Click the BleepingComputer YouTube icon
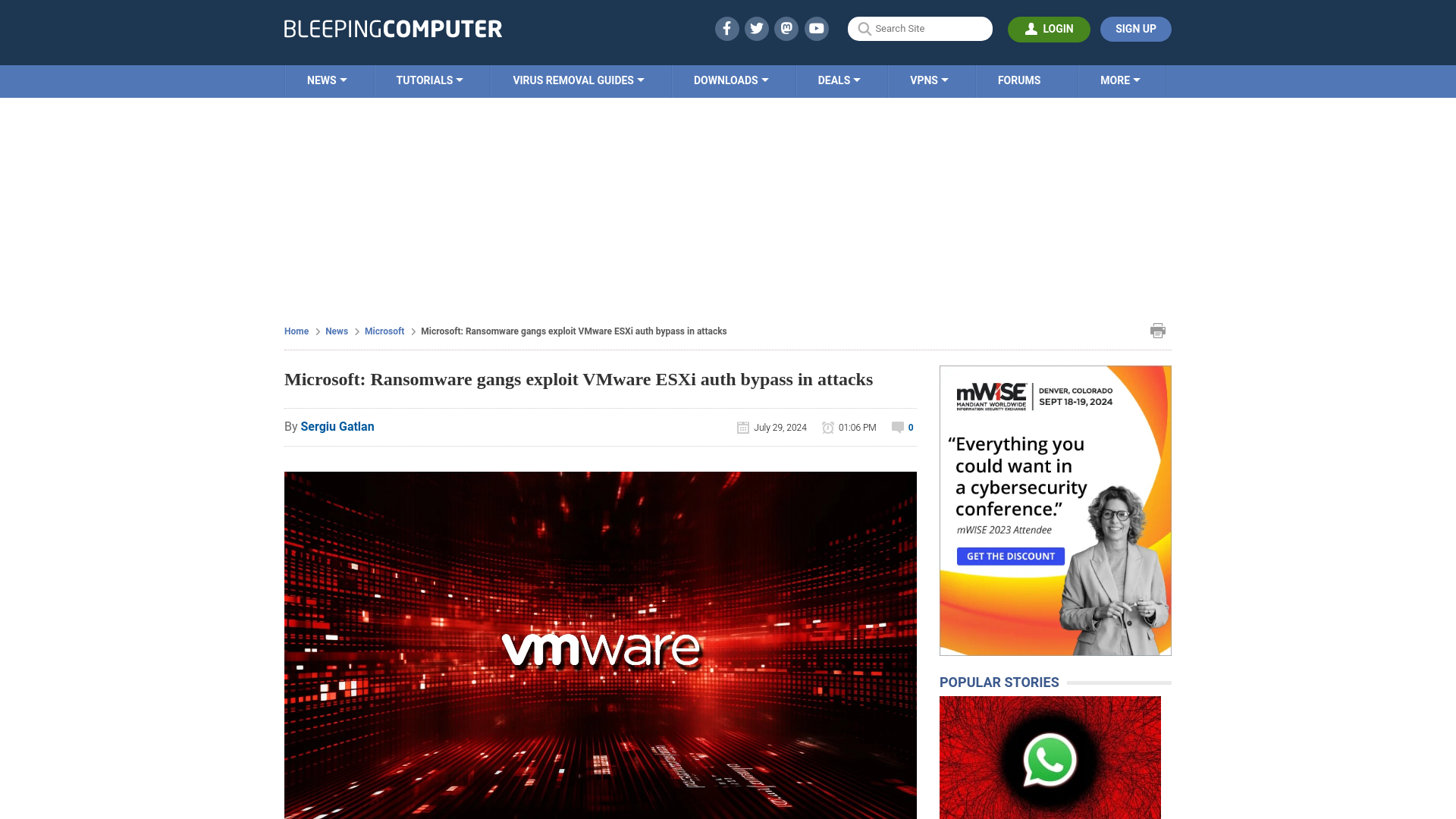The image size is (1456, 819). [x=817, y=28]
